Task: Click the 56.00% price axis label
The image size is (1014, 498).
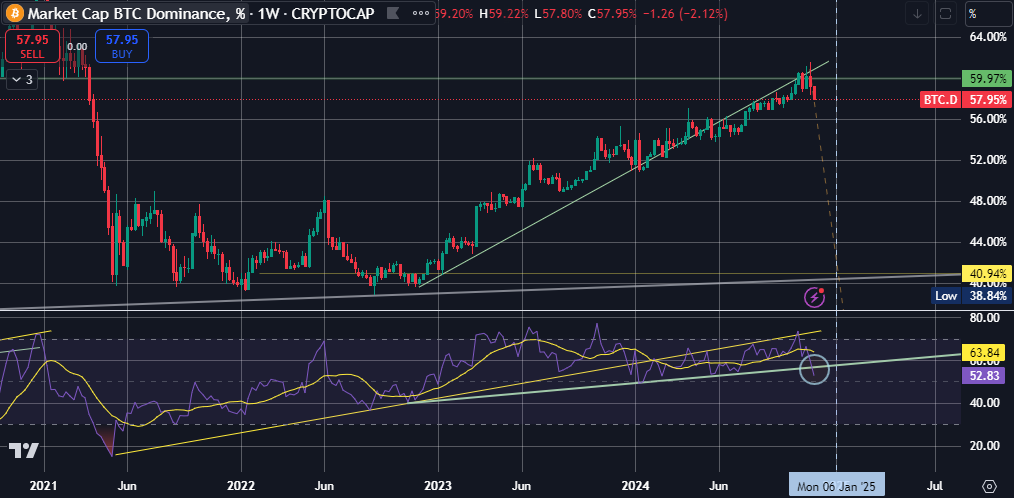Action: point(989,119)
